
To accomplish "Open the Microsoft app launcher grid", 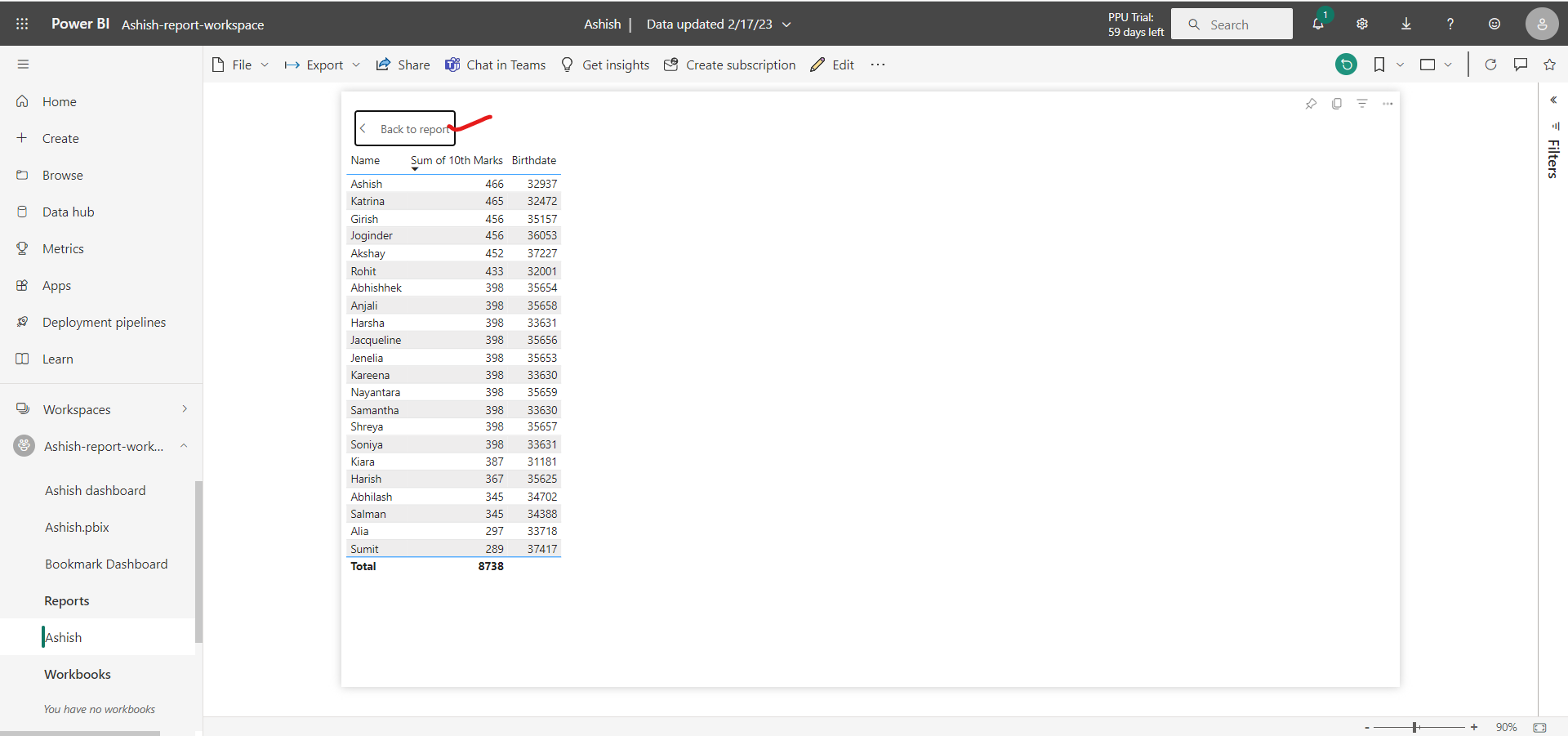I will coord(22,24).
